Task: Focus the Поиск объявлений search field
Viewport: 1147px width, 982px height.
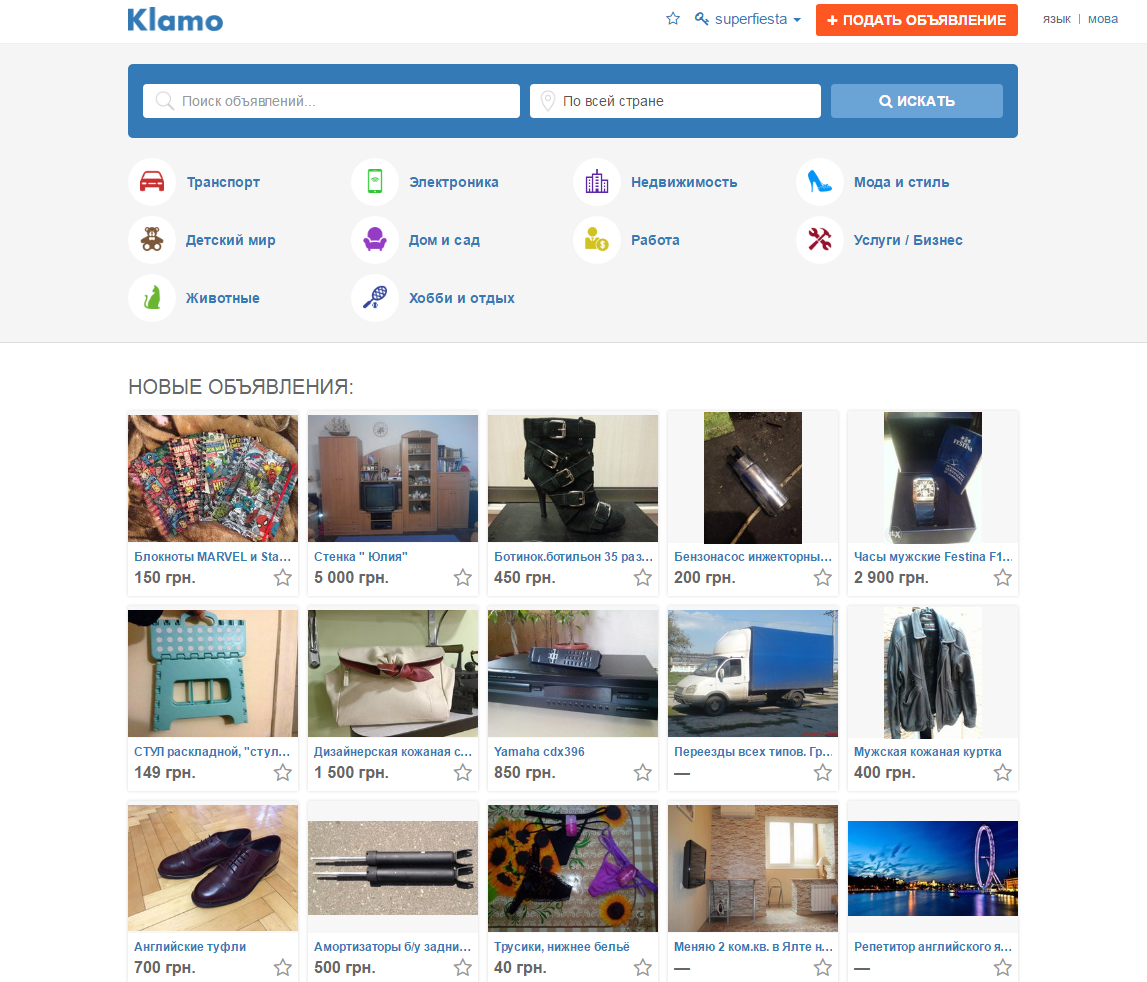Action: point(331,101)
